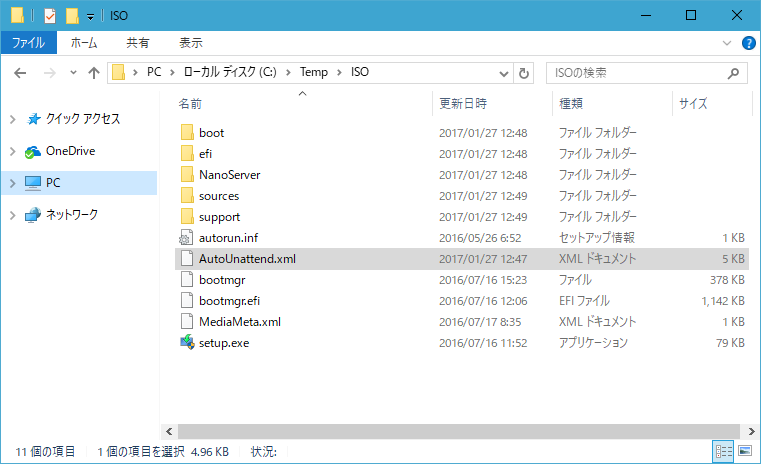Expand the PC tree node
The width and height of the screenshot is (761, 464).
[x=13, y=183]
